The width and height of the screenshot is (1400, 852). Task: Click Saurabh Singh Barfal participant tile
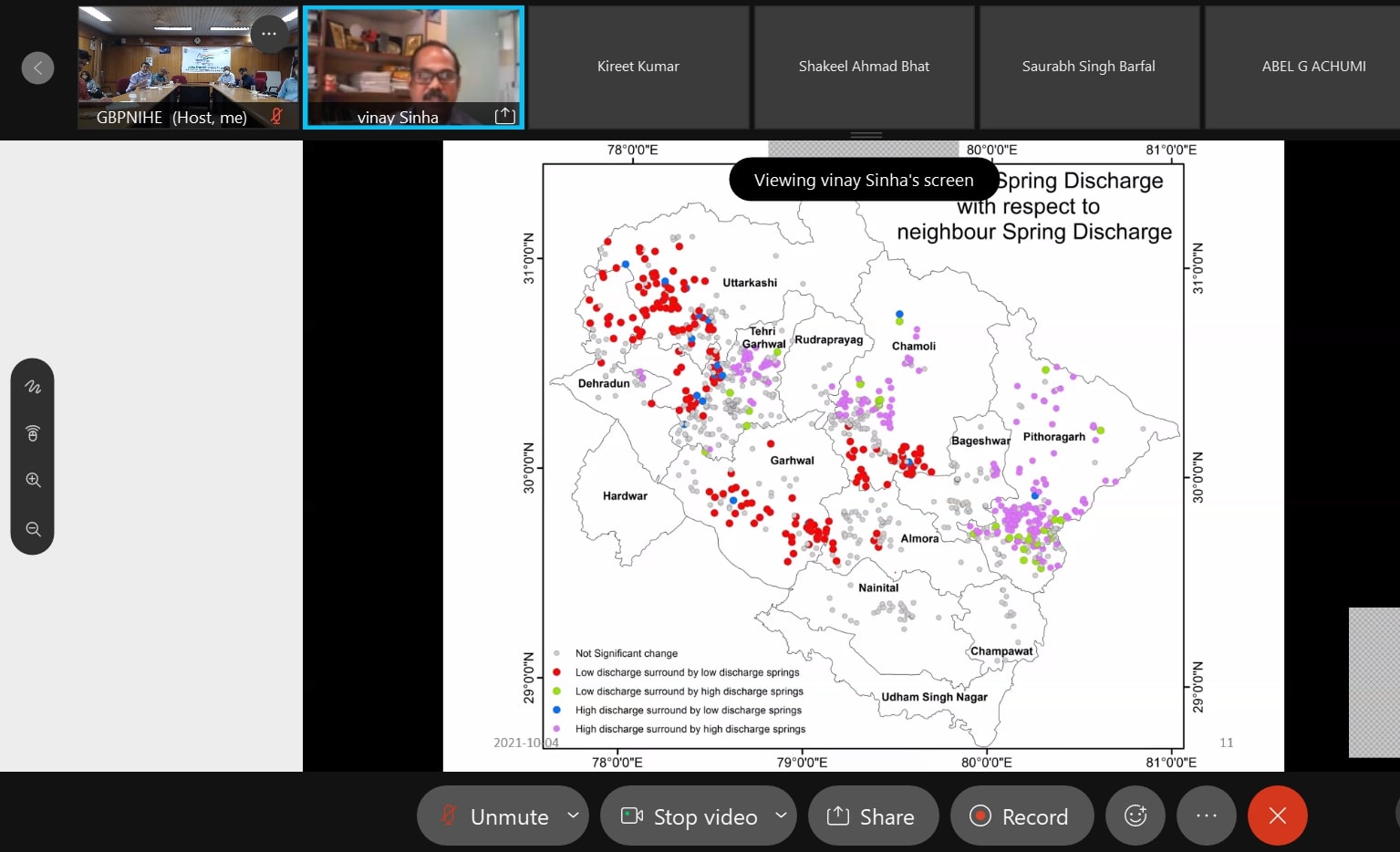pyautogui.click(x=1088, y=67)
